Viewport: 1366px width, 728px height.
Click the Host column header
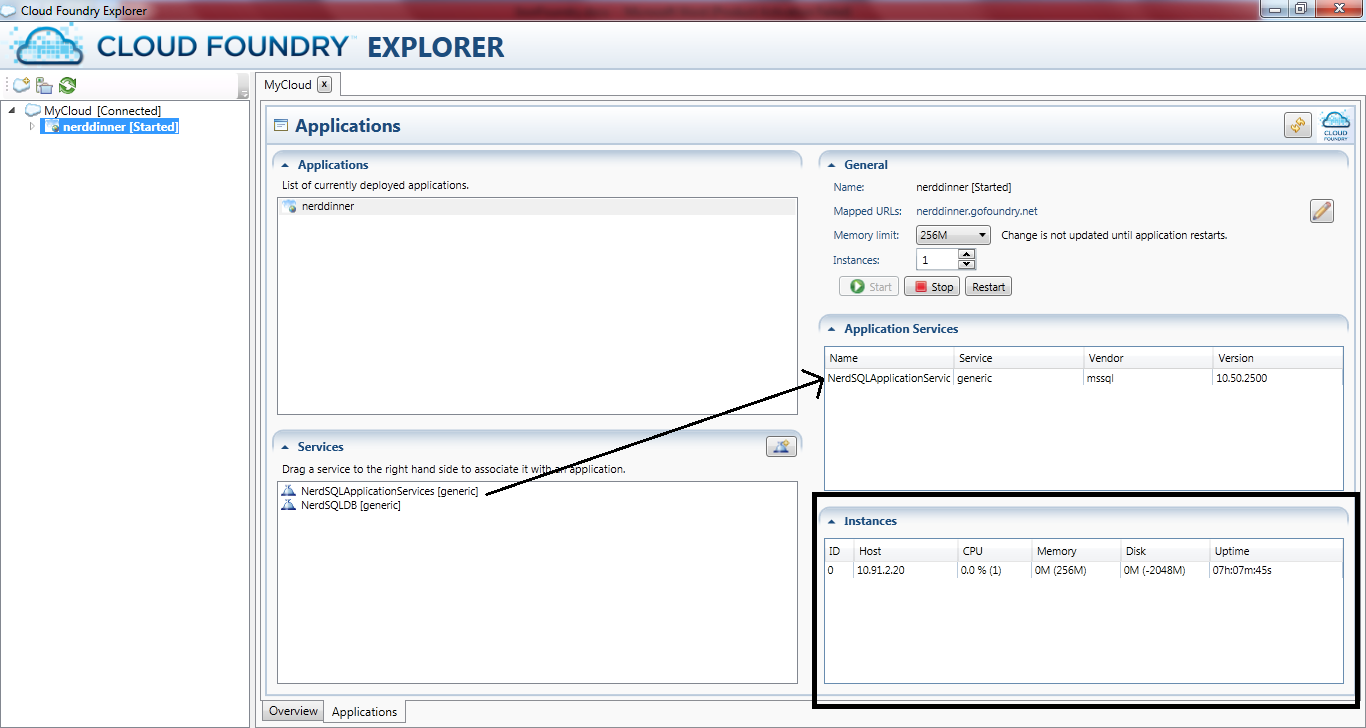(906, 551)
